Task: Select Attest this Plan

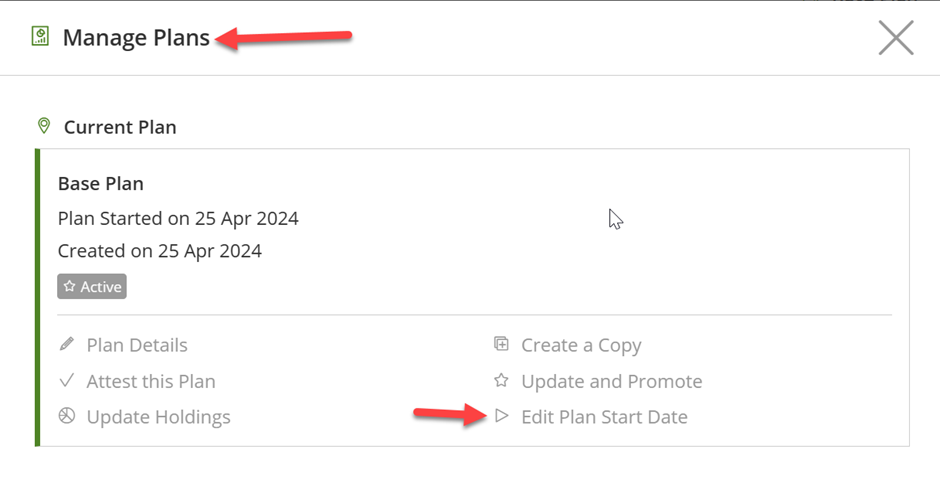Action: [150, 381]
